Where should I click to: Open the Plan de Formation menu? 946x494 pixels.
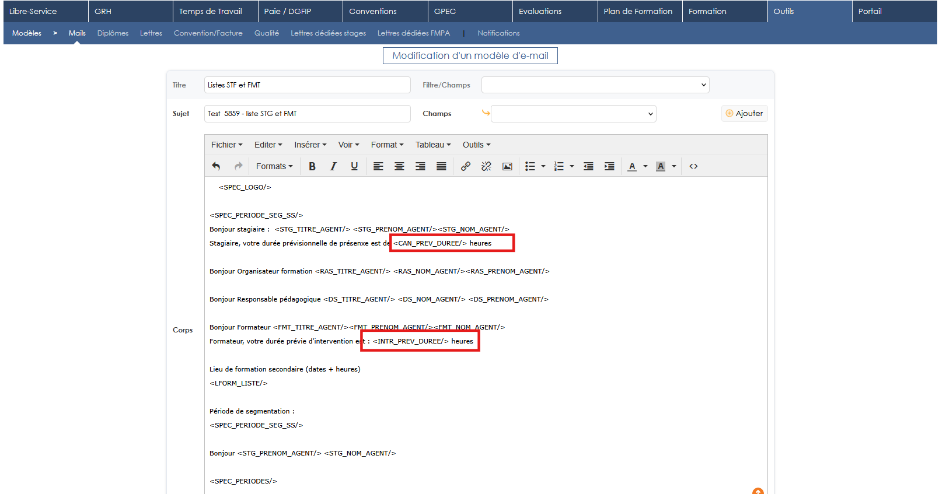click(640, 11)
